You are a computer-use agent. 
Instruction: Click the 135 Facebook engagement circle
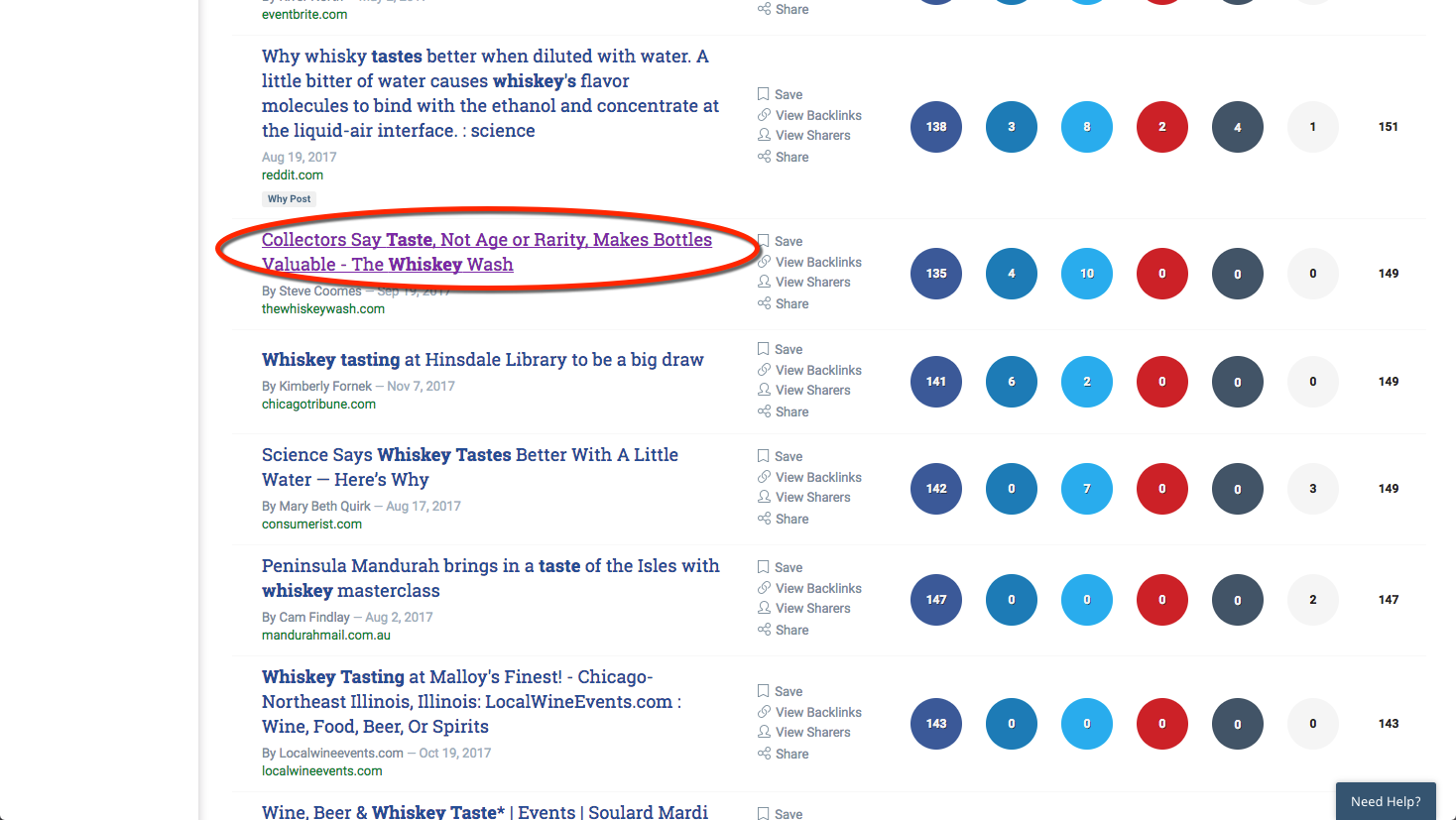[x=936, y=274]
